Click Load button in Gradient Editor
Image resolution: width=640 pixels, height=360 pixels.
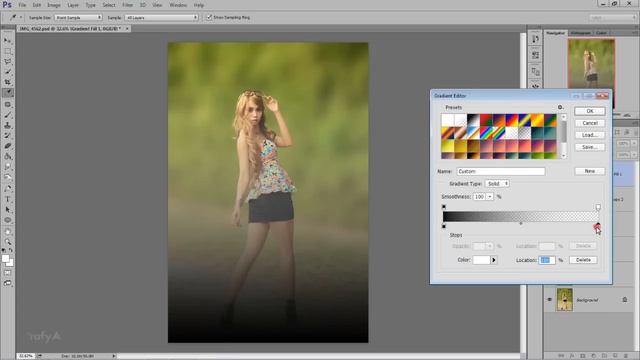click(x=589, y=135)
